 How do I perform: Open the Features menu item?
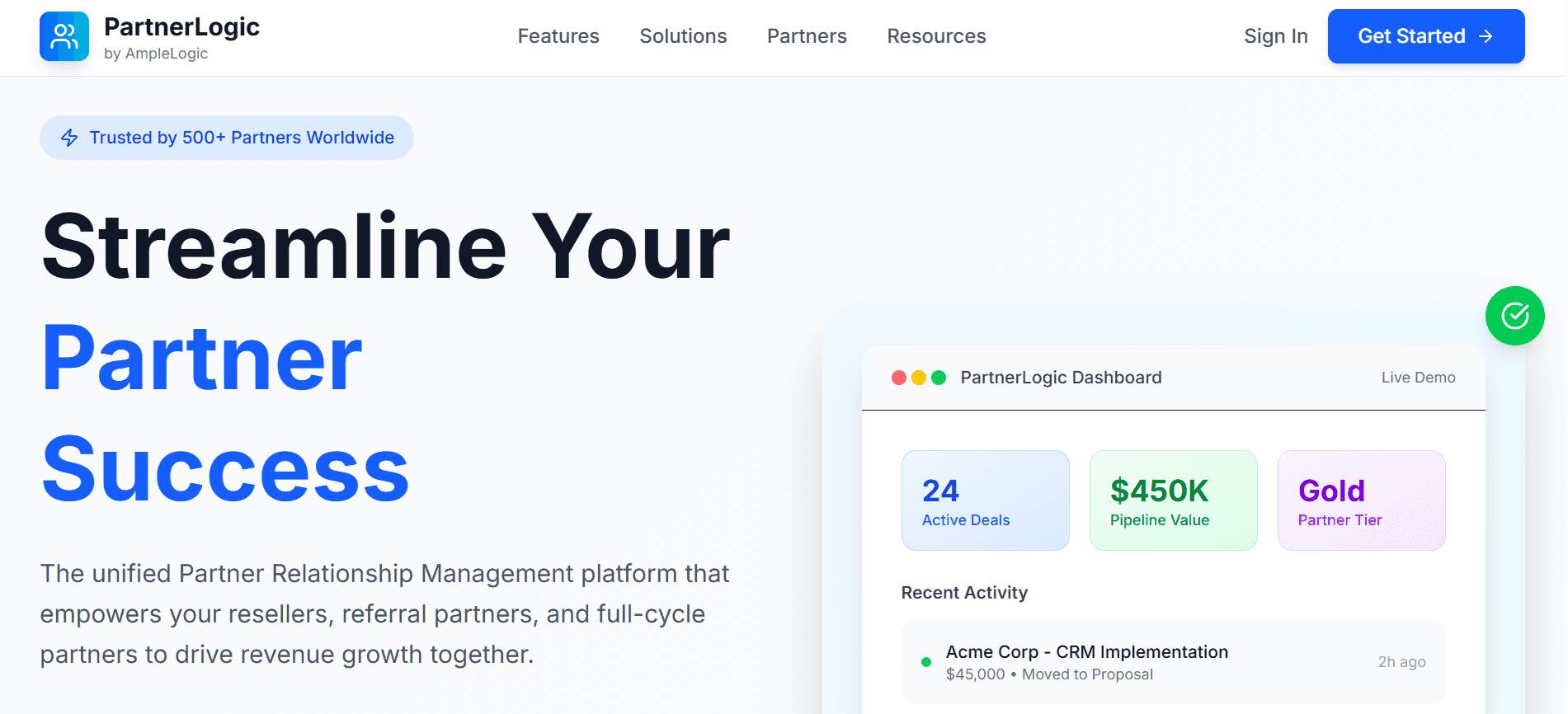point(558,36)
